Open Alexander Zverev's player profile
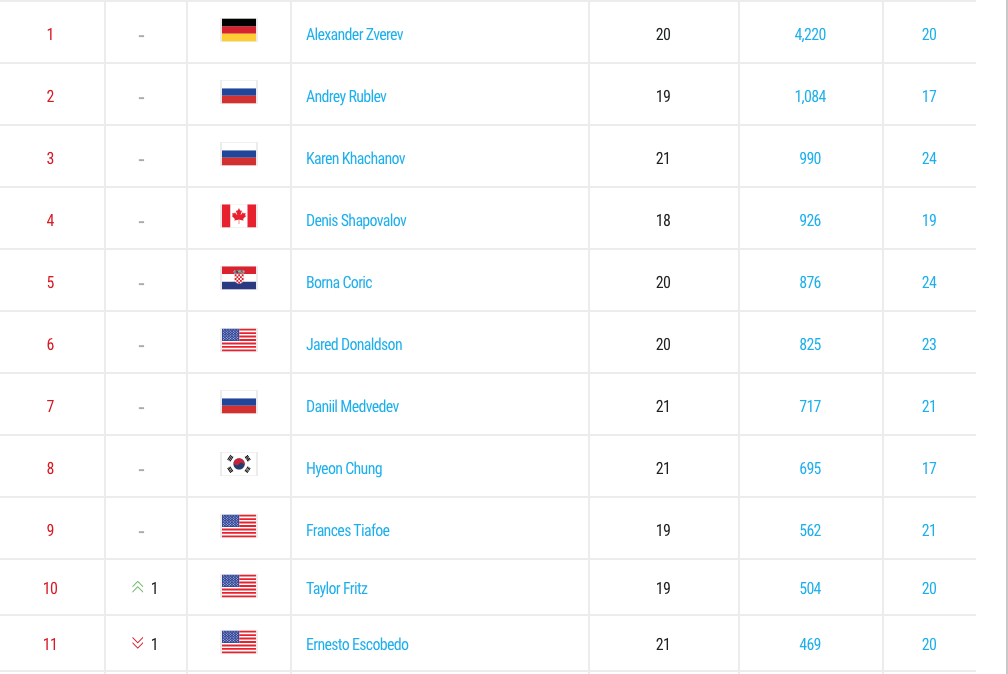Viewport: 1008px width, 674px height. 354,35
